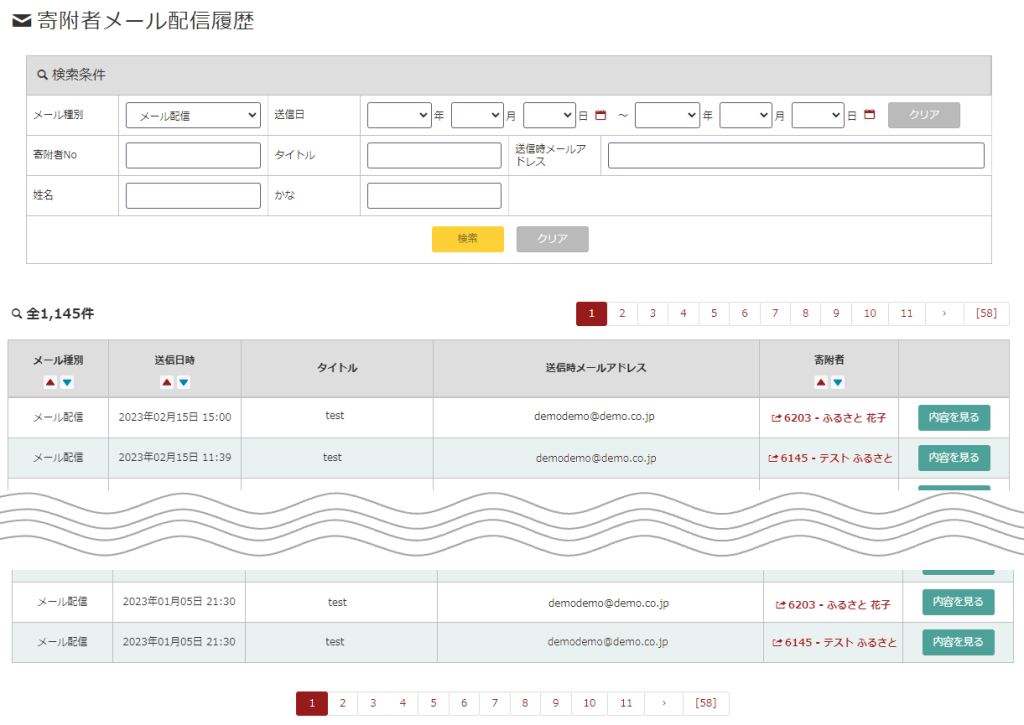Open the start date calendar picker icon
Viewport: 1024px width, 725px height.
click(601, 116)
